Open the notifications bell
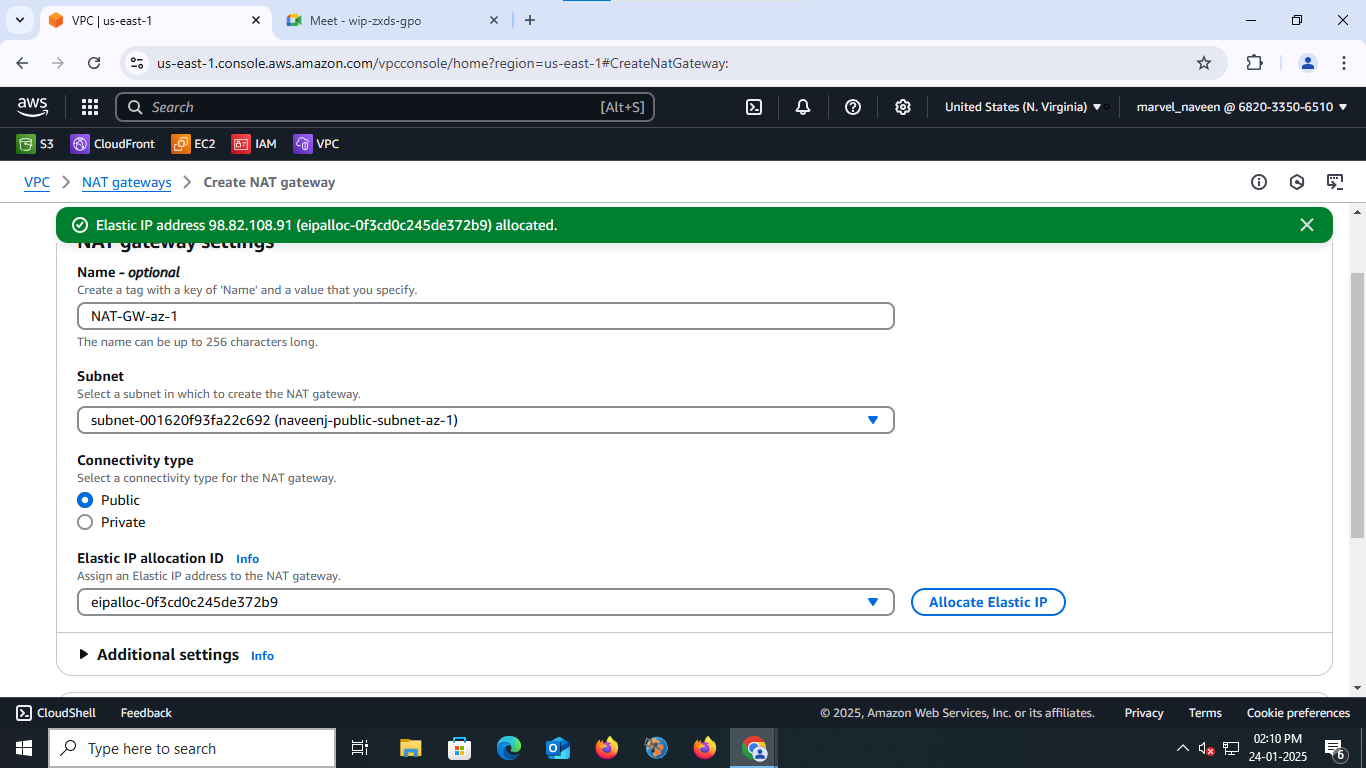Viewport: 1366px width, 768px height. pos(803,107)
